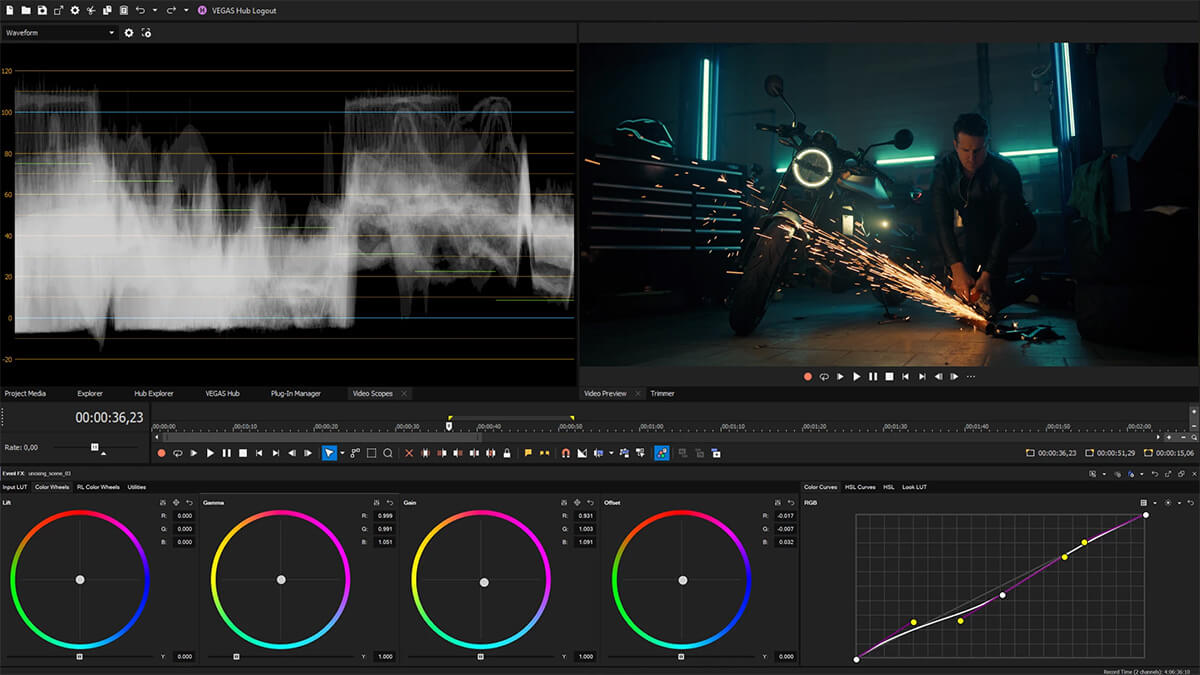Open Project Properties with the gear icon
1200x675 pixels.
tap(74, 11)
